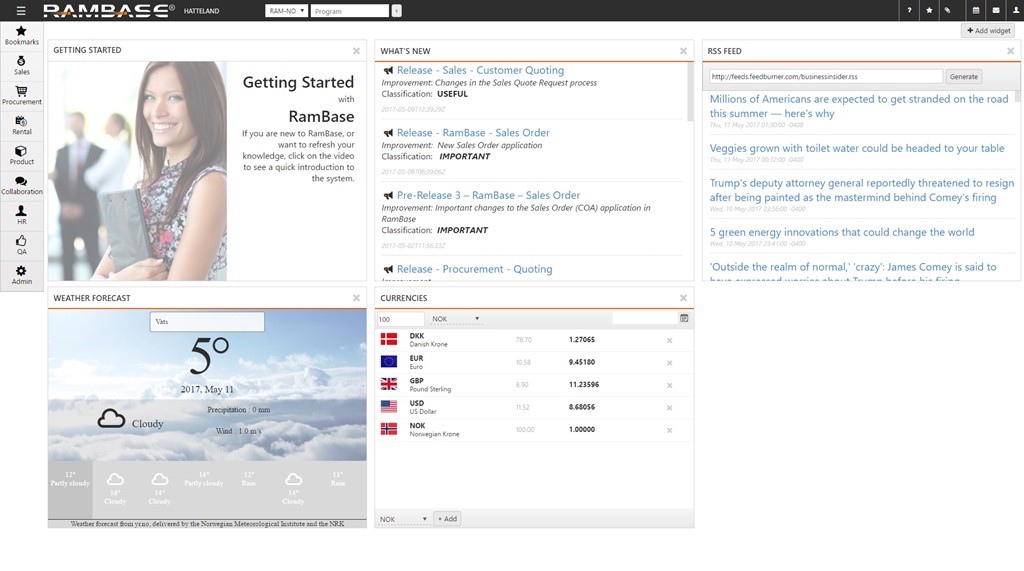Open the Collaboration module in sidebar
The width and height of the screenshot is (1024, 571).
[x=22, y=186]
